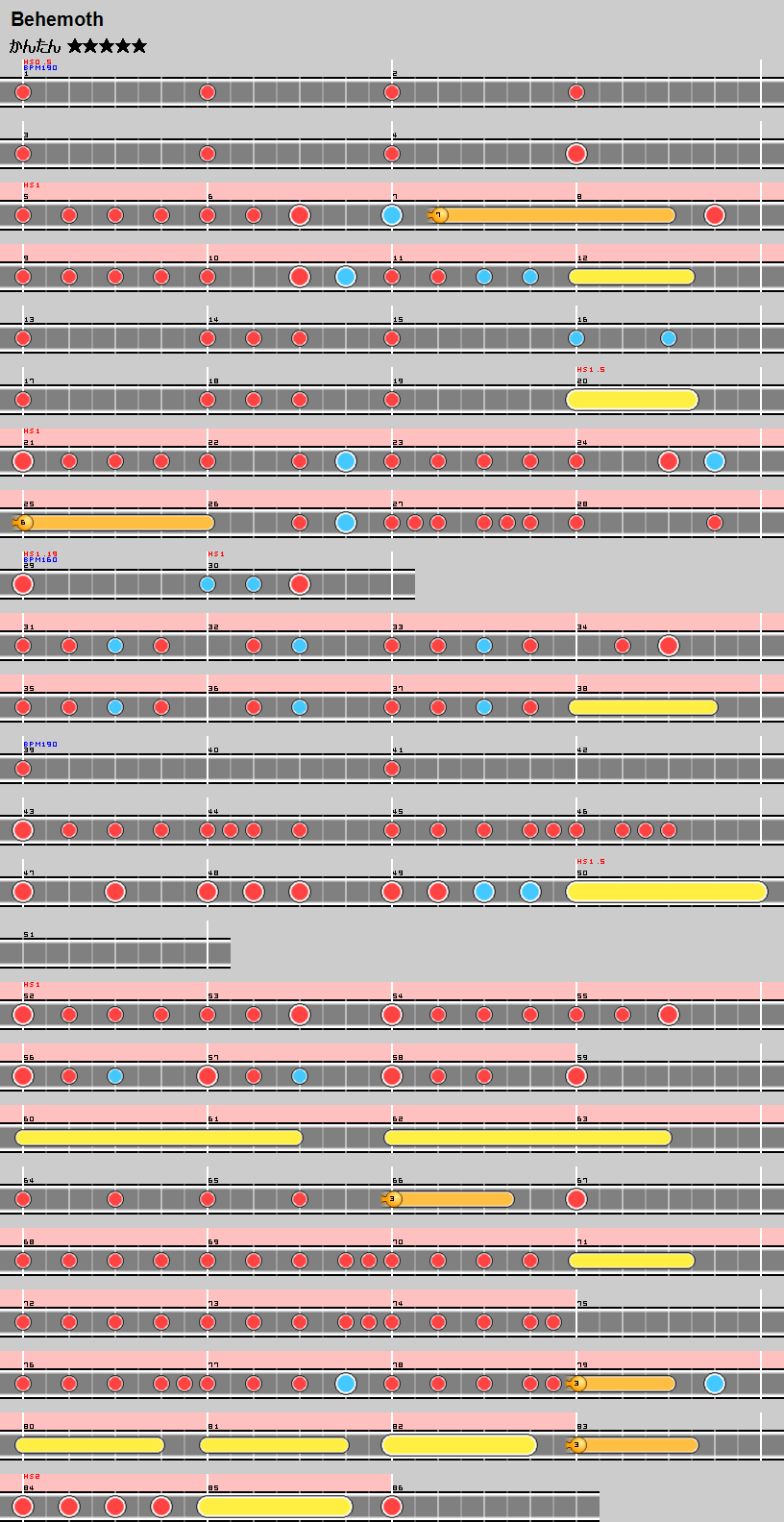Viewport: 784px width, 1522px height.
Task: Click the big red note in measure 4
Action: [576, 154]
